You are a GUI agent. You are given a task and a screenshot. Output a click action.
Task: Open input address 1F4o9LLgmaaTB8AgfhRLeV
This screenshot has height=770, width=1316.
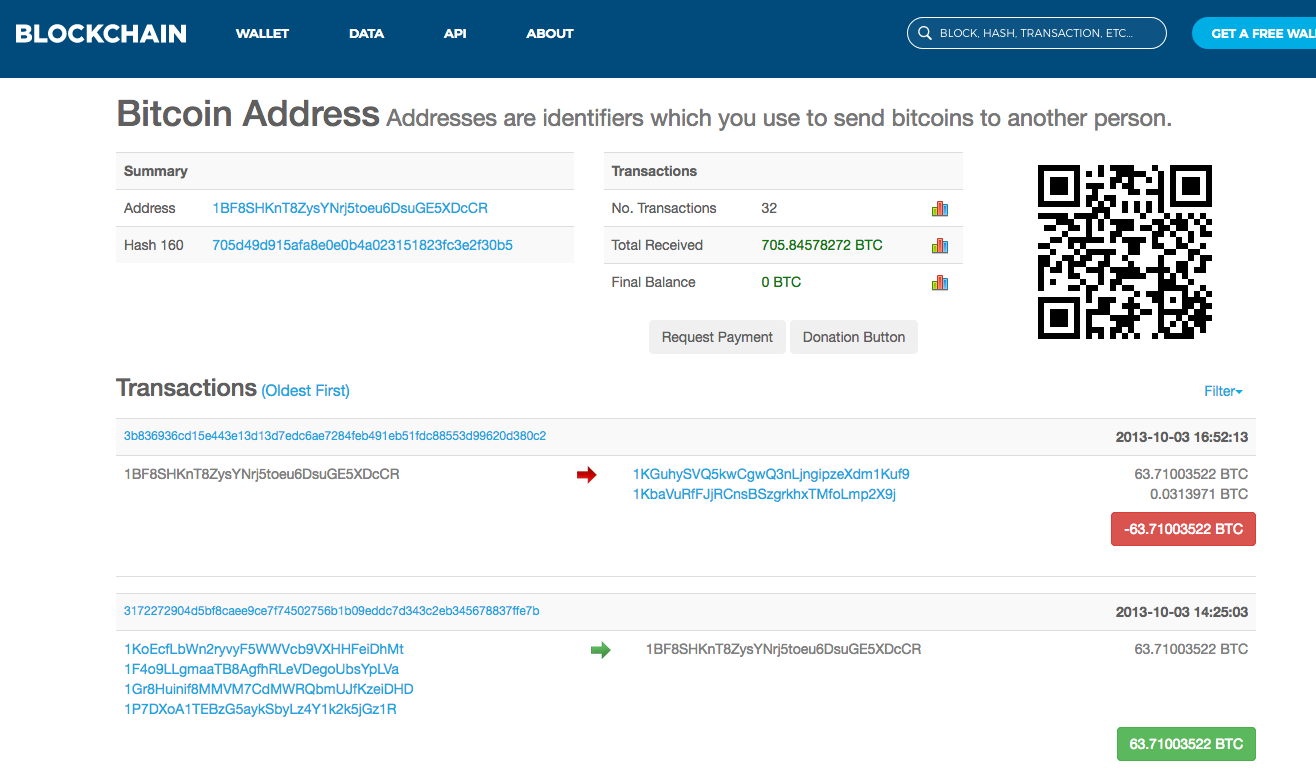pos(262,669)
